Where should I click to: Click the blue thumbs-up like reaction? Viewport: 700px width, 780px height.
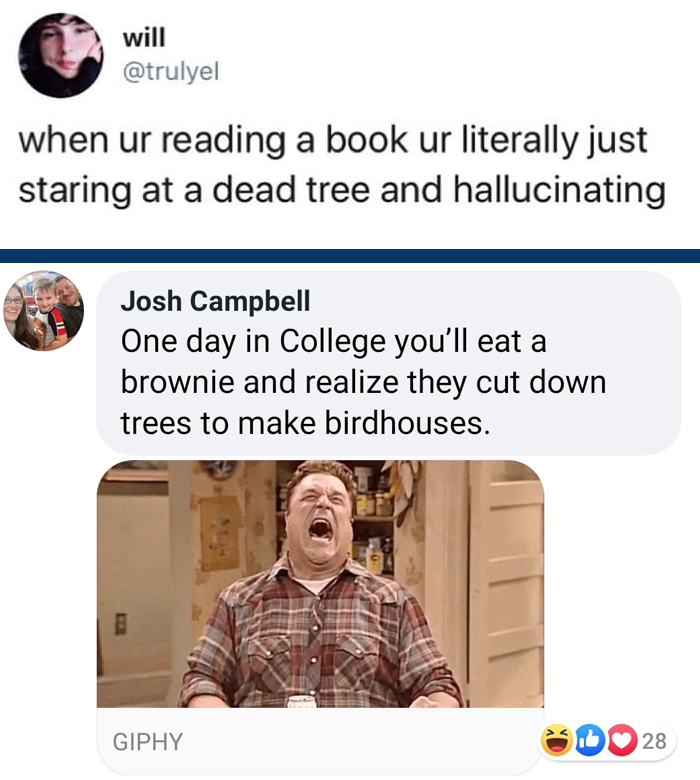click(590, 740)
